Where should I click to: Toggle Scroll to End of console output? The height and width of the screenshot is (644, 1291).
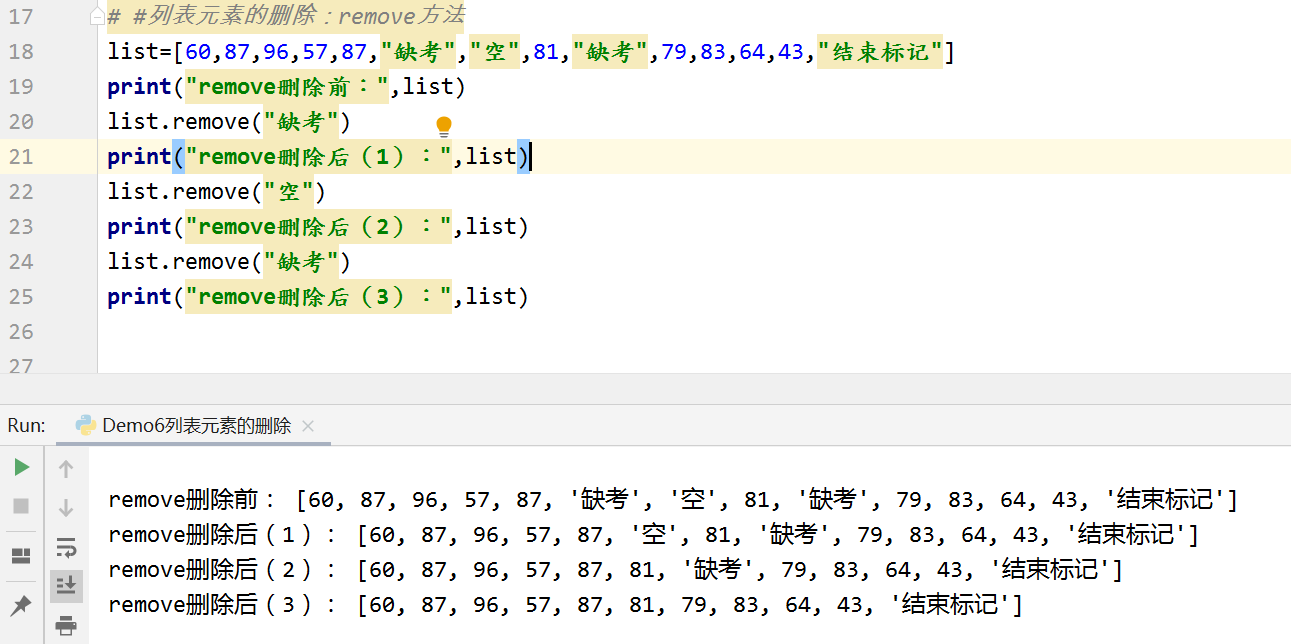(66, 585)
